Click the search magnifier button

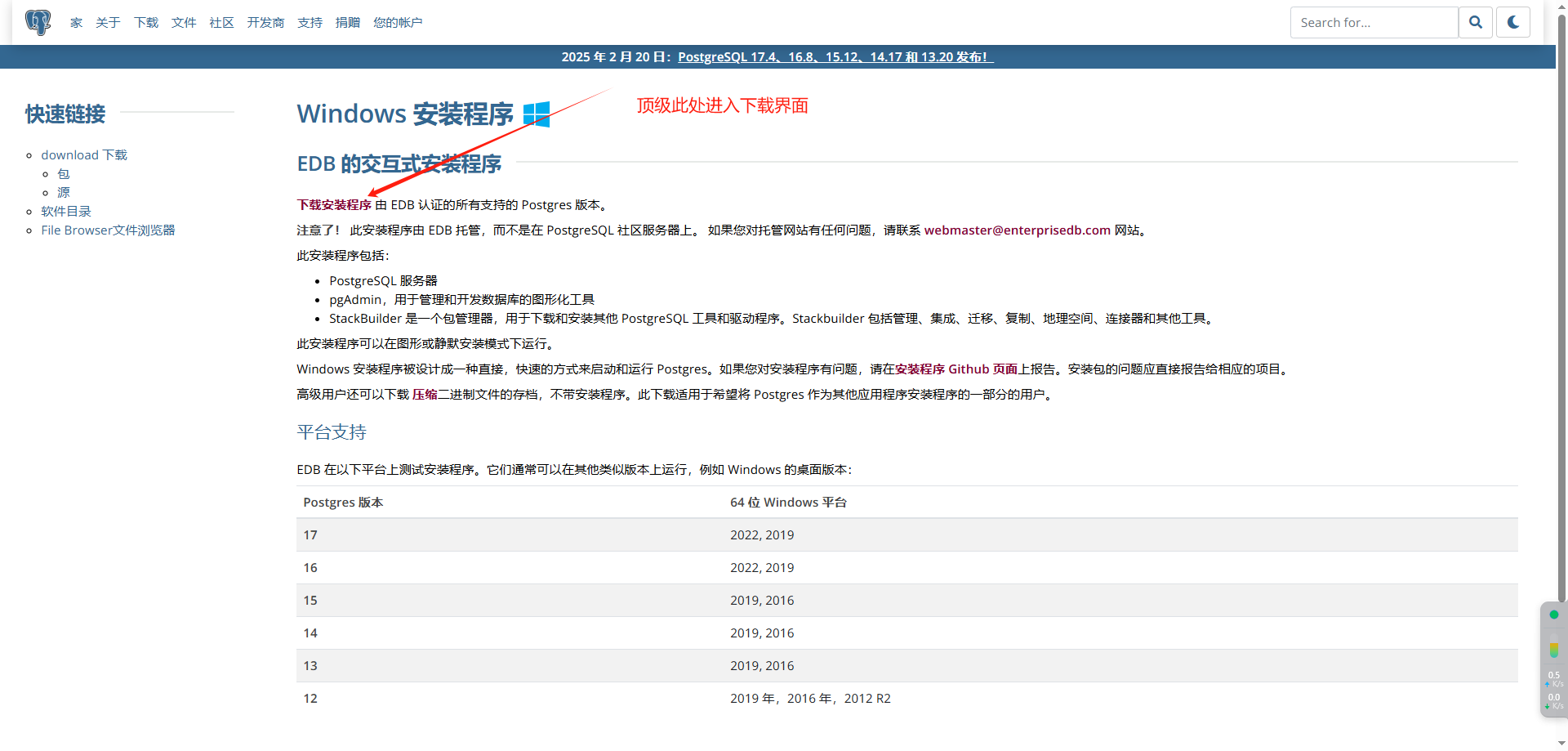pos(1476,22)
